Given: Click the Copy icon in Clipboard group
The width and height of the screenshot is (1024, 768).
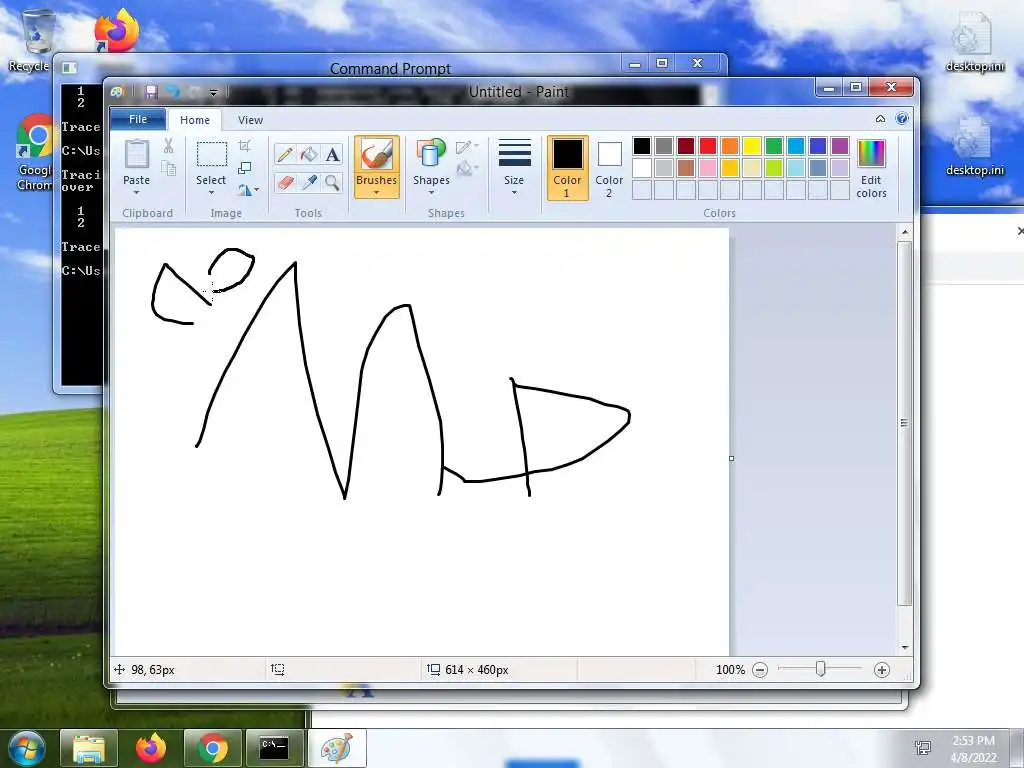Looking at the screenshot, I should 168,168.
